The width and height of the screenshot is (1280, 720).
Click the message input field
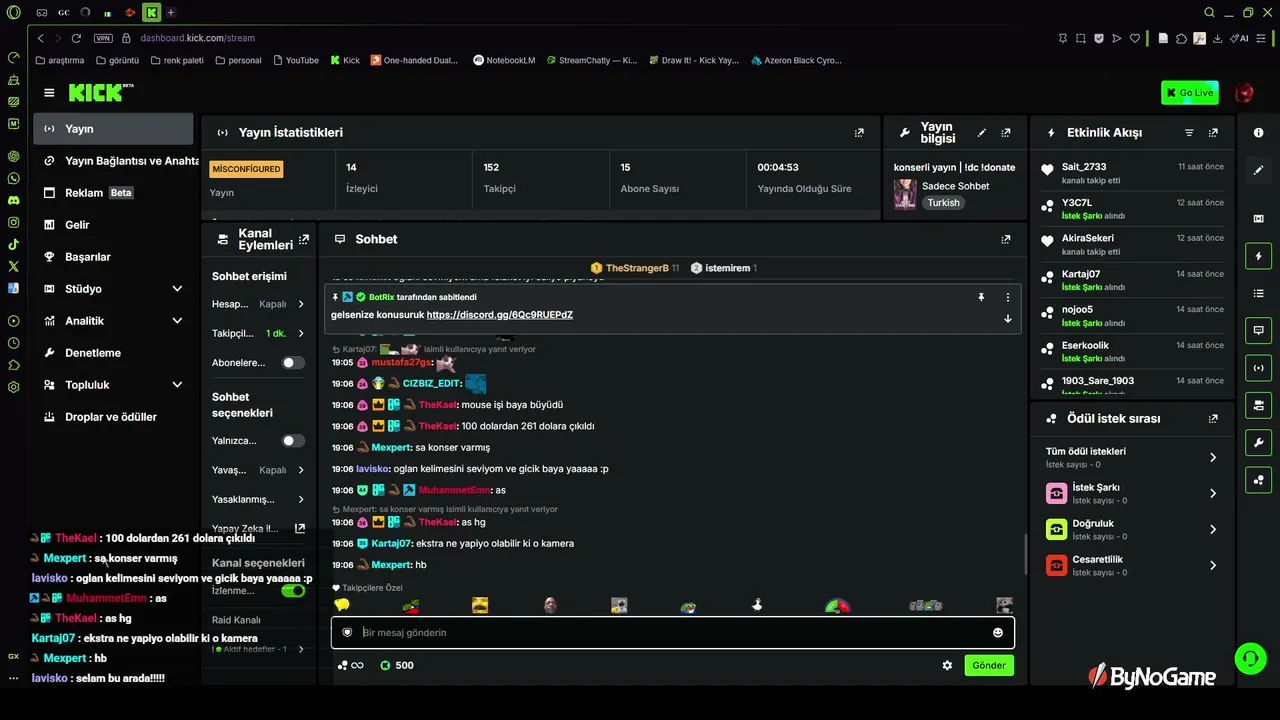pos(673,632)
